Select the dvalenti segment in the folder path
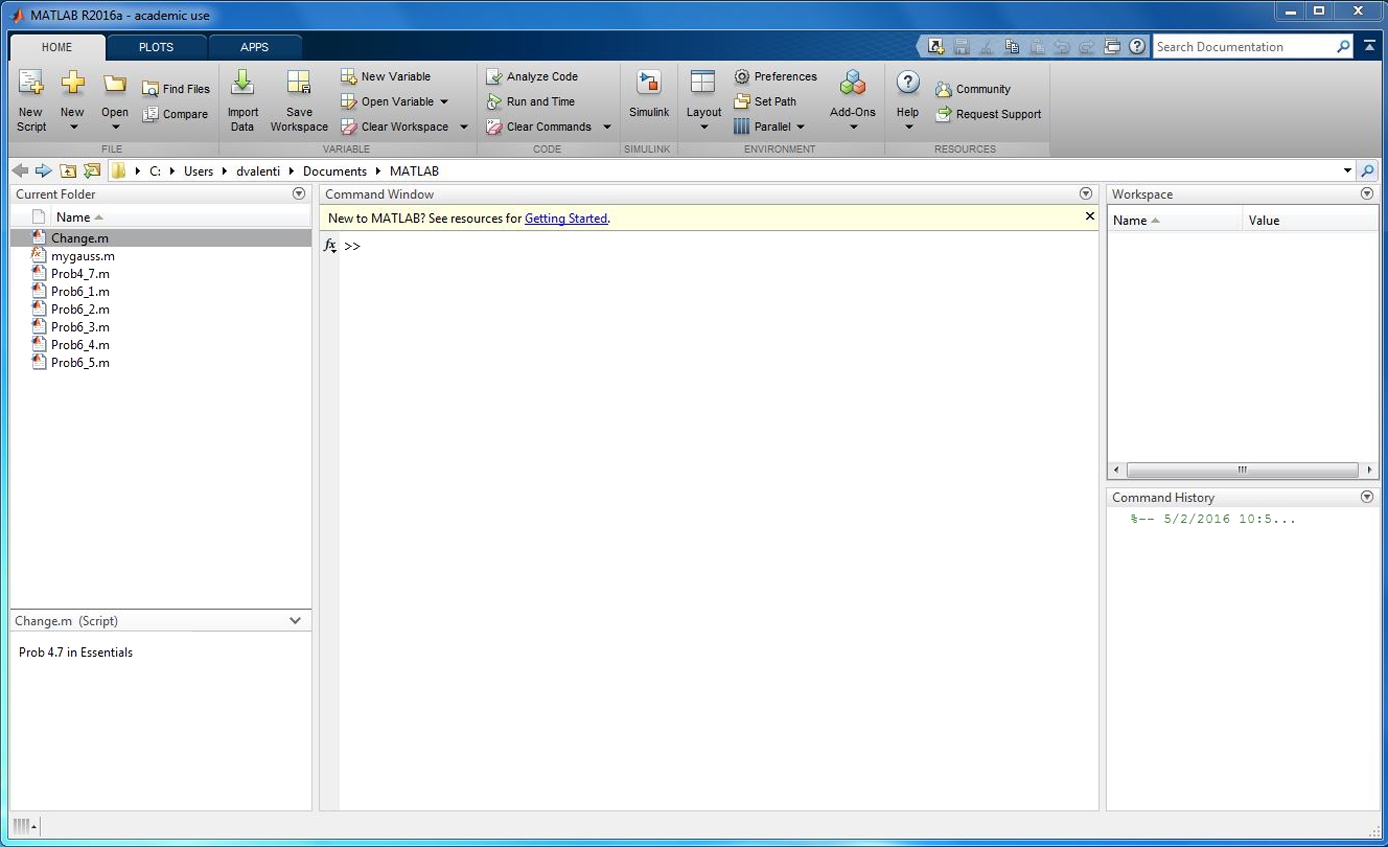1388x847 pixels. click(x=258, y=171)
